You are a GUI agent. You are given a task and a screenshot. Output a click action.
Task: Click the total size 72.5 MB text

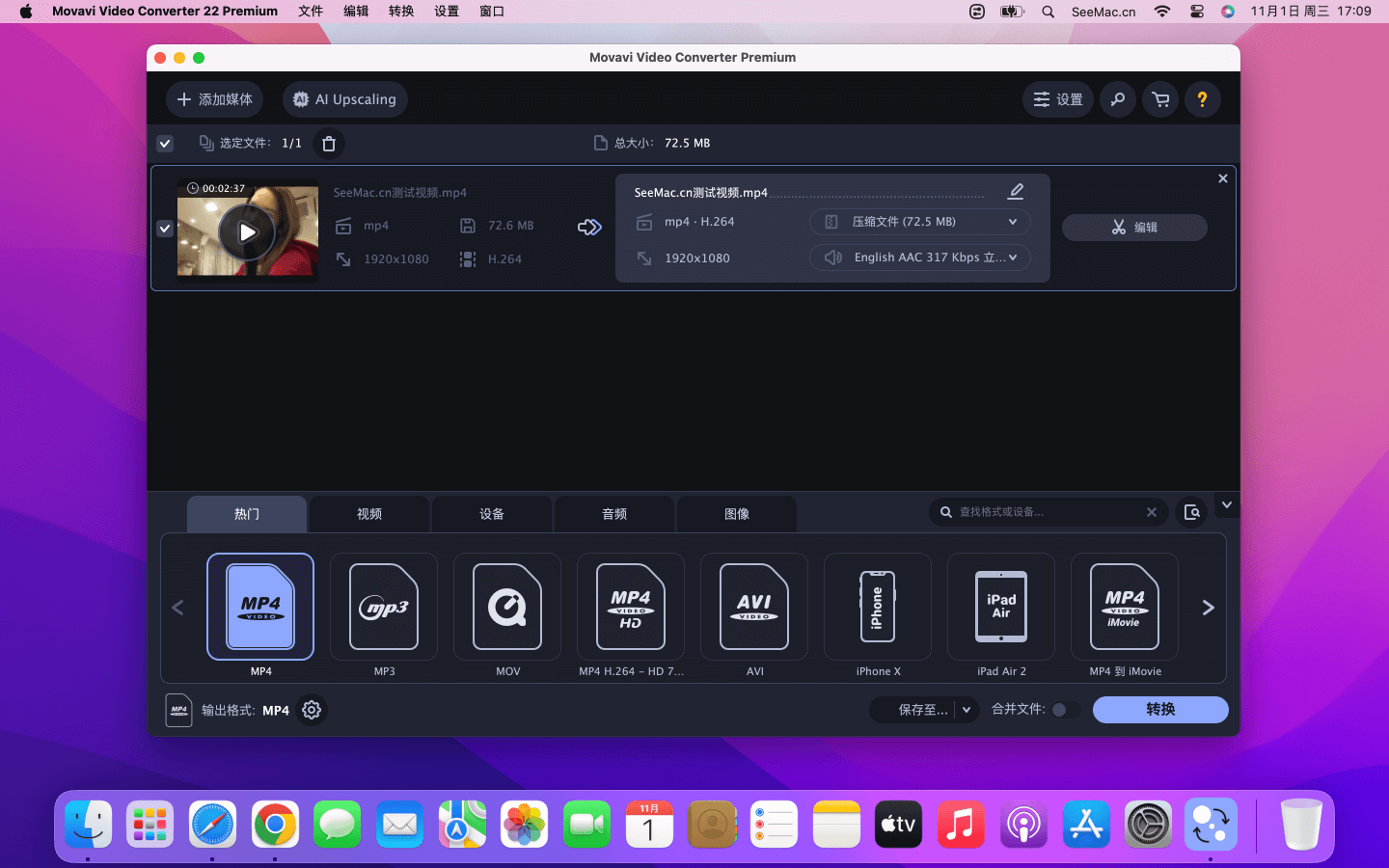click(687, 143)
